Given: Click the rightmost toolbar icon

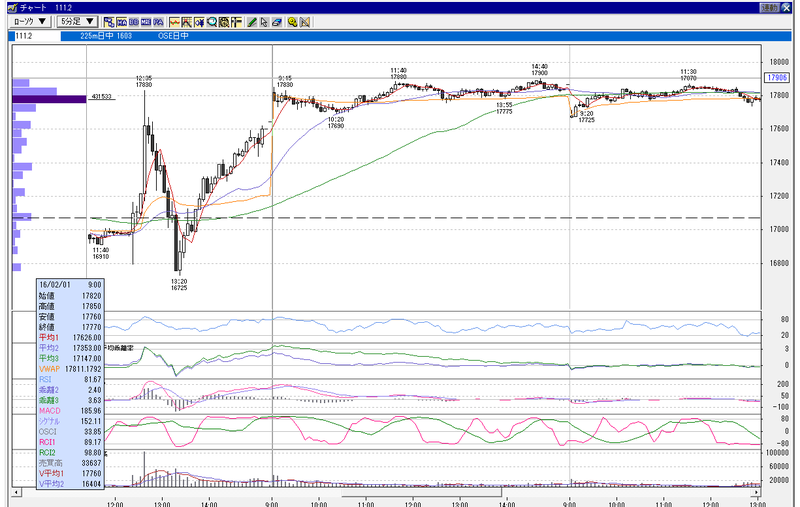Looking at the screenshot, I should click(305, 22).
